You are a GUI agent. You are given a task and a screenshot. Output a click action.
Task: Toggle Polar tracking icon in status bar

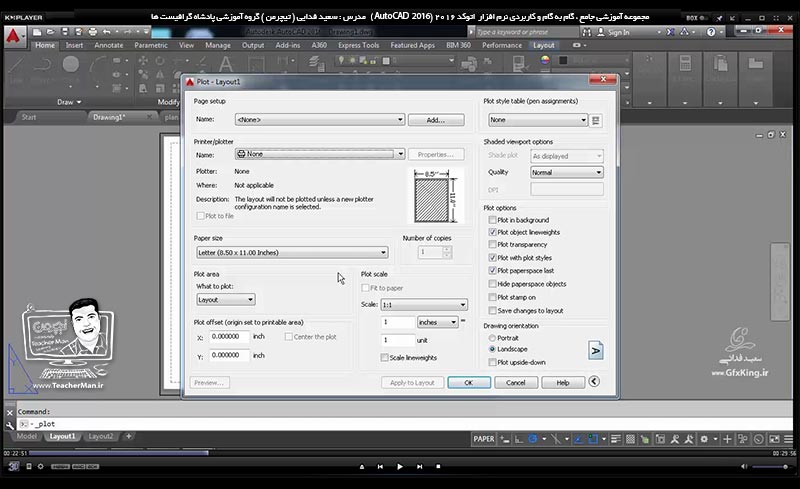[x=533, y=439]
